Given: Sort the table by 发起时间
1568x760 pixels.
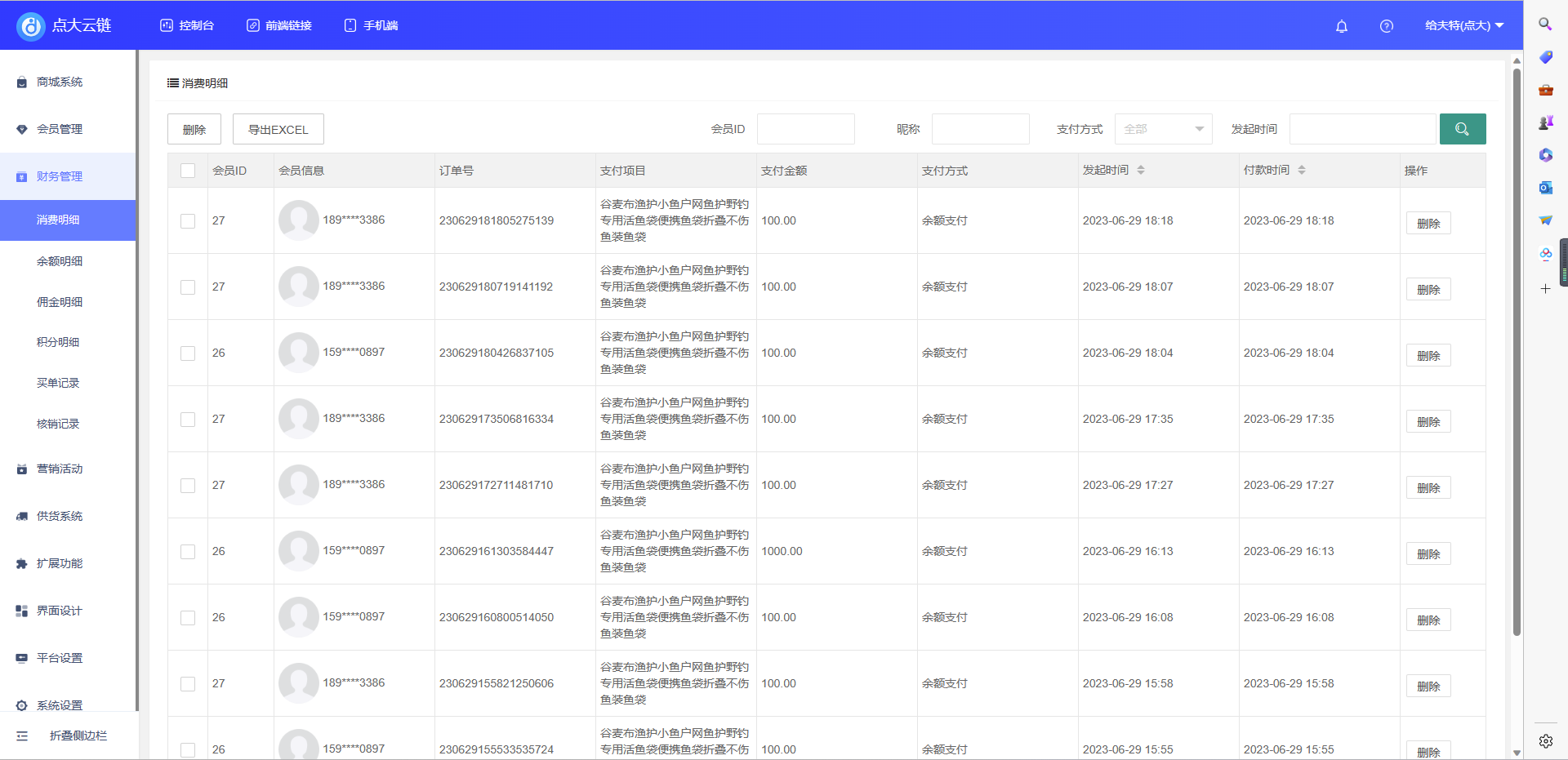Looking at the screenshot, I should (x=1141, y=170).
